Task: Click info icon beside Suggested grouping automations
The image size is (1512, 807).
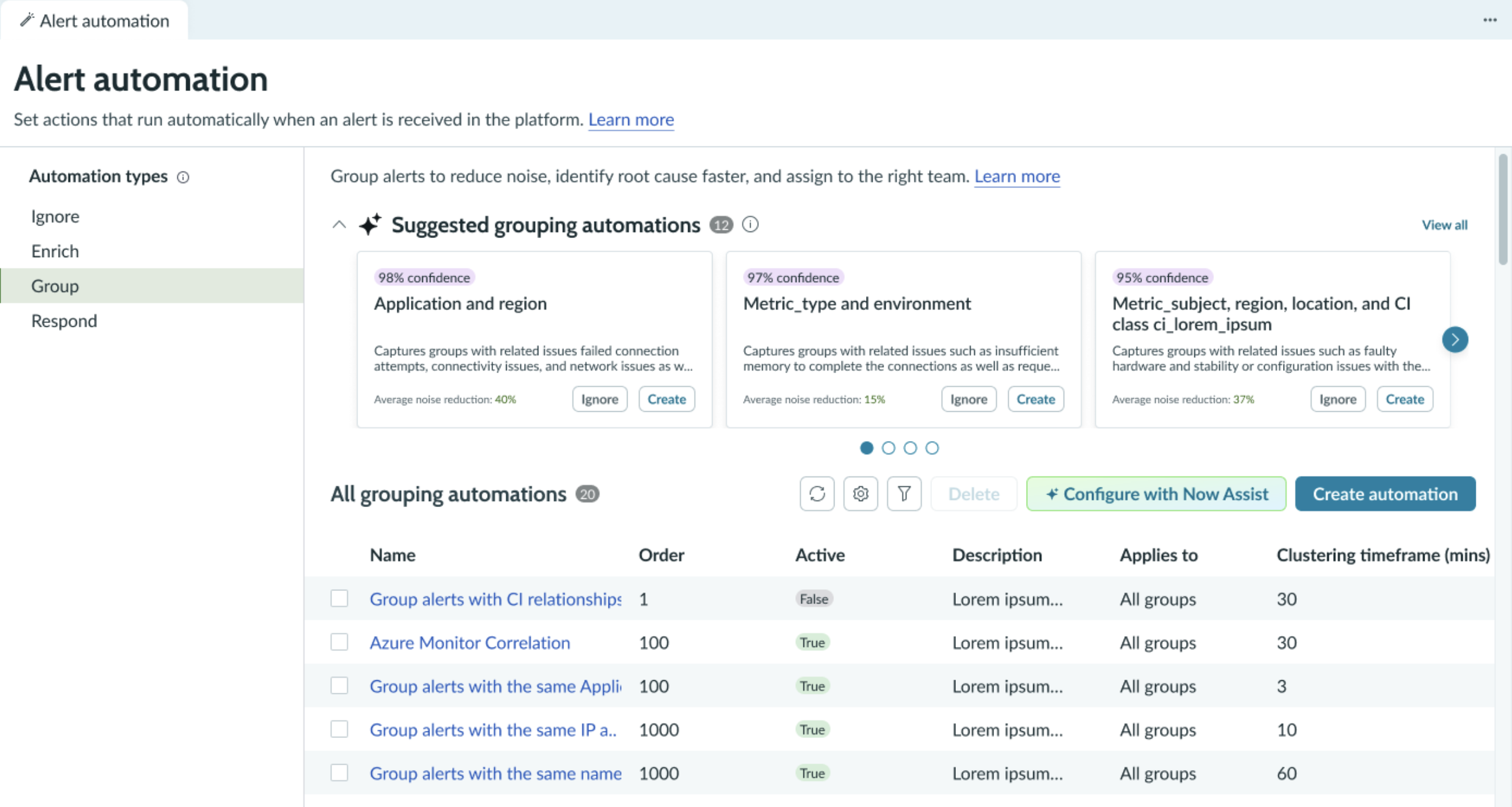Action: (x=751, y=224)
